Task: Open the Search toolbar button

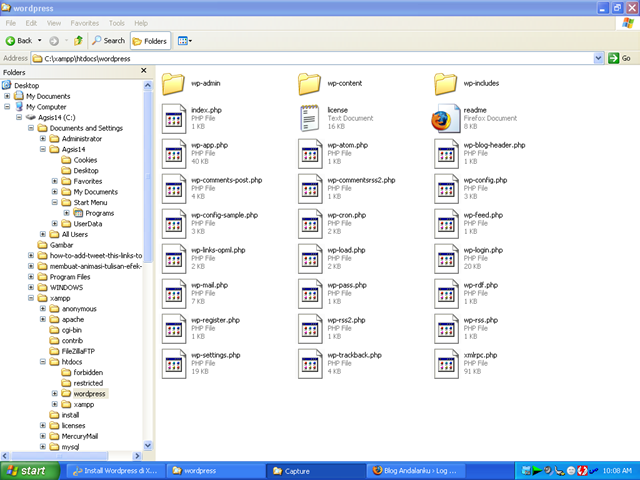Action: (109, 41)
